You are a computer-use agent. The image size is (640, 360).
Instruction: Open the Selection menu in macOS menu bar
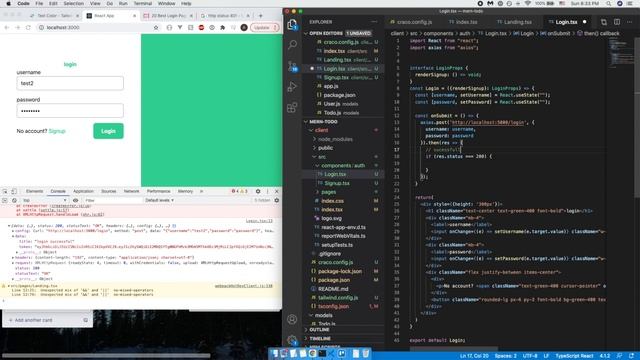[x=73, y=3]
